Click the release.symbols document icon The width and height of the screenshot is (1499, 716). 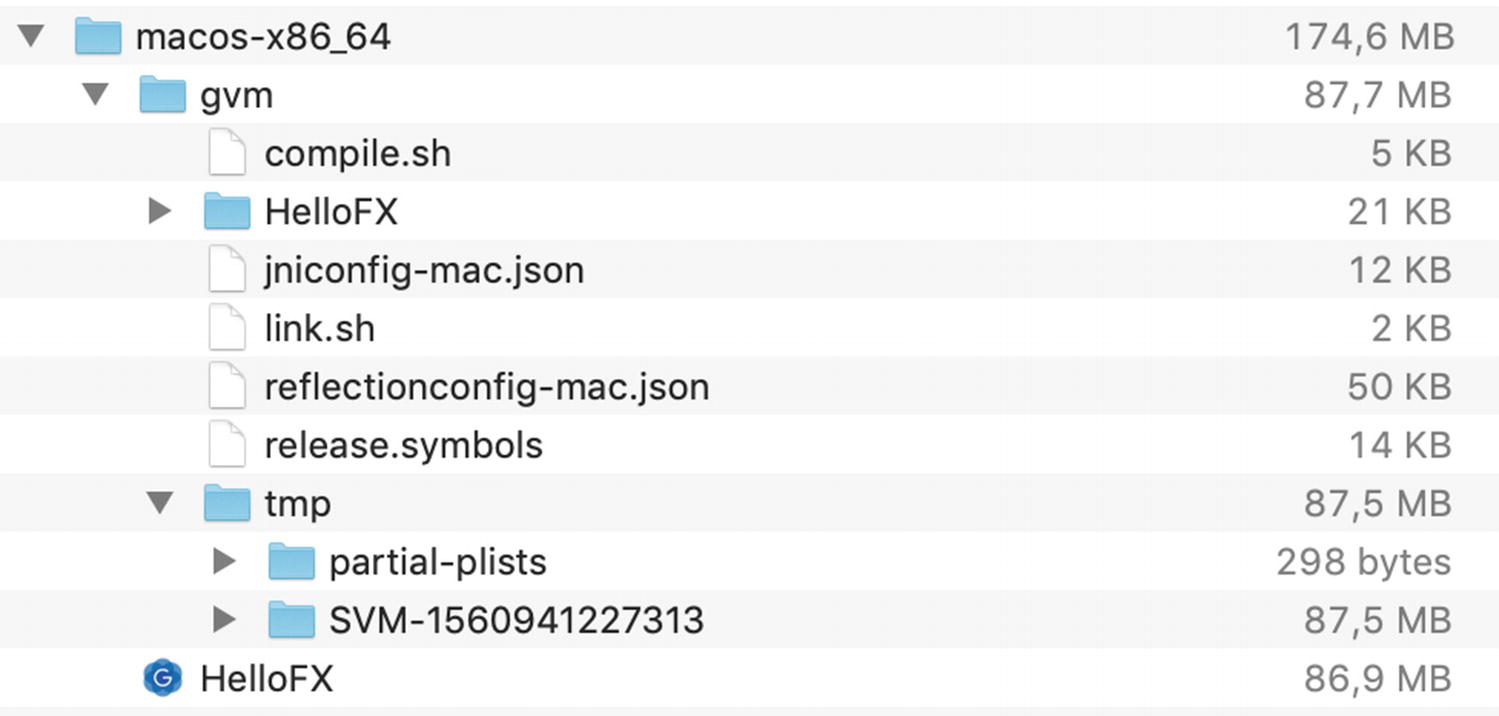click(226, 444)
